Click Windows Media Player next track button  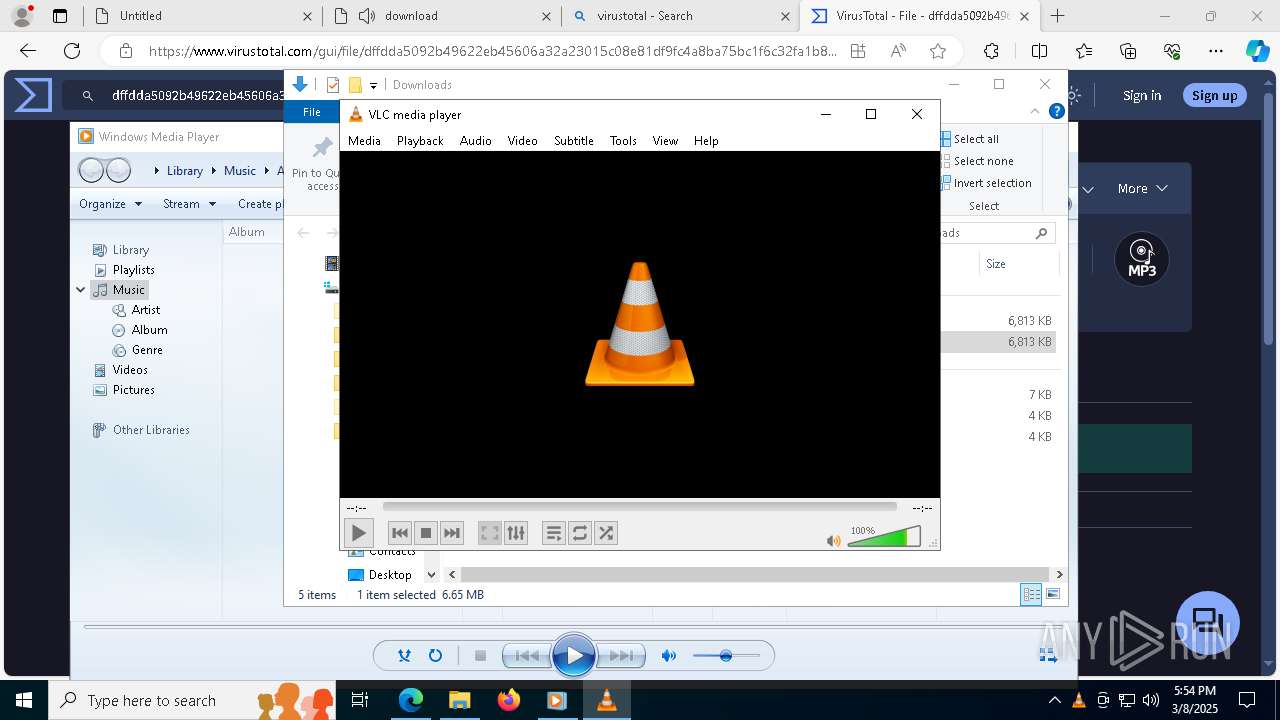622,656
